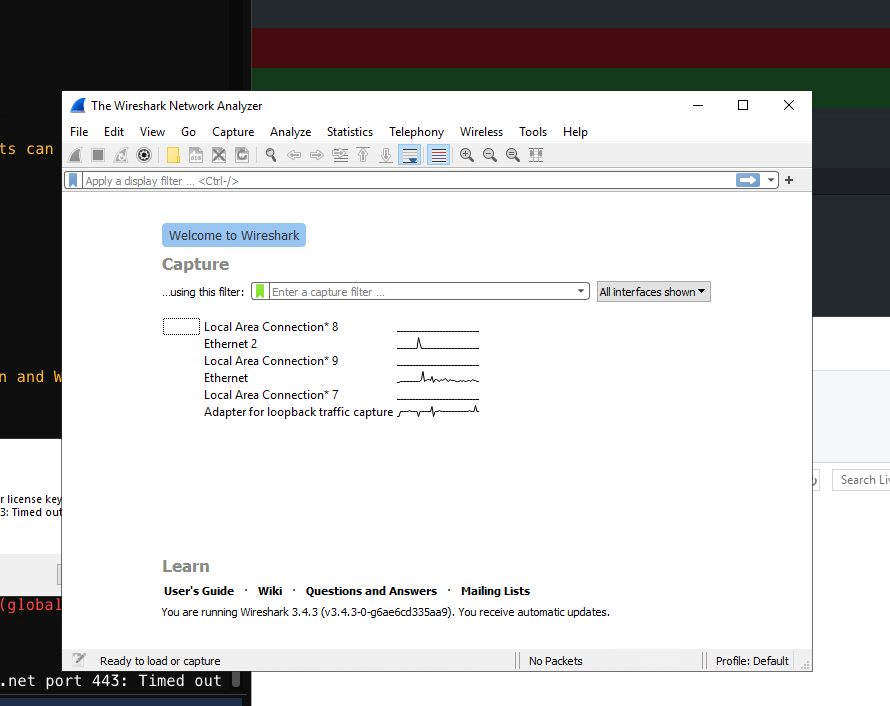Open the Analyze menu
890x706 pixels.
point(290,132)
